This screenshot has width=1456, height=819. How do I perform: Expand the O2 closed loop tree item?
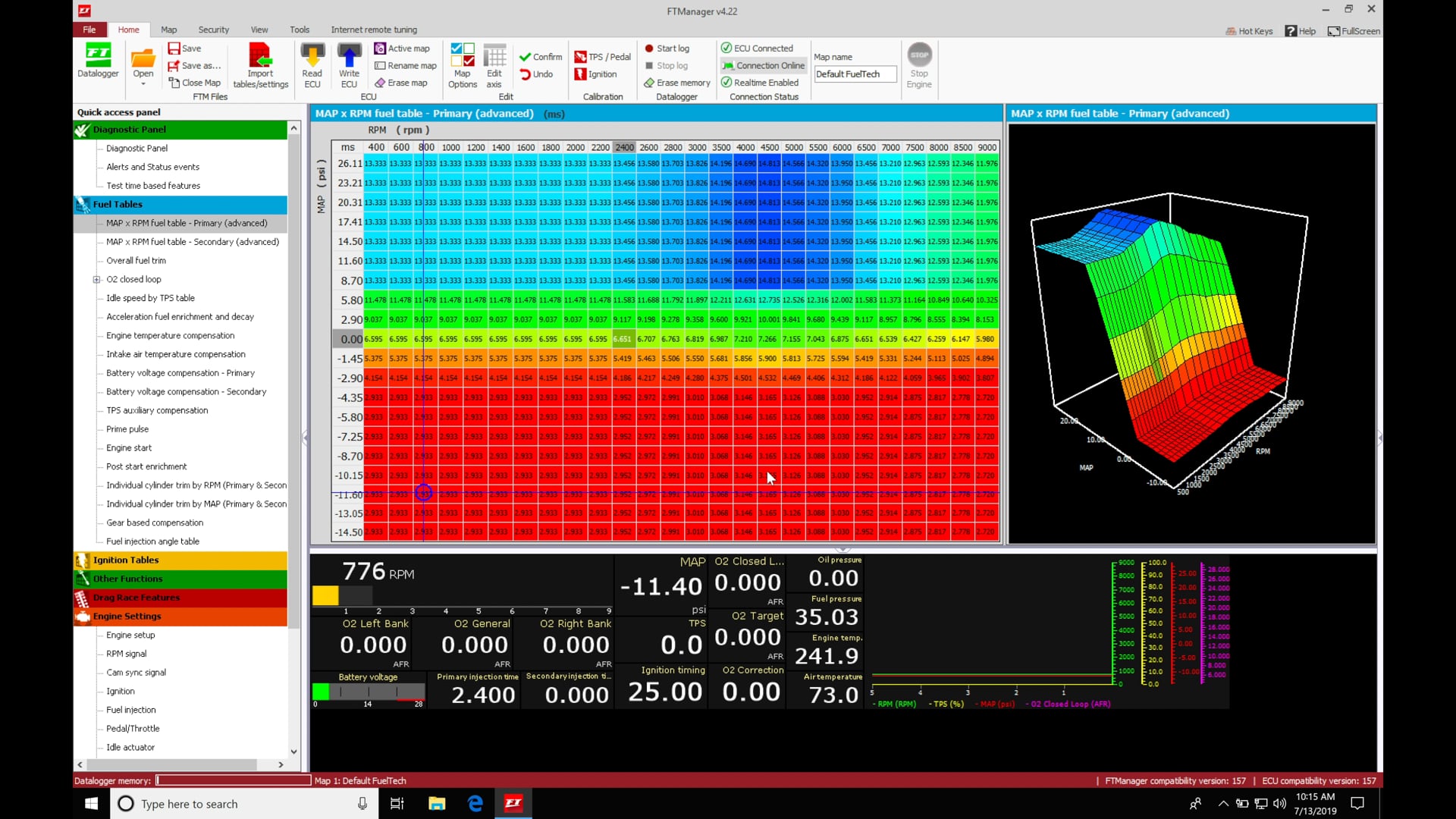pyautogui.click(x=96, y=279)
